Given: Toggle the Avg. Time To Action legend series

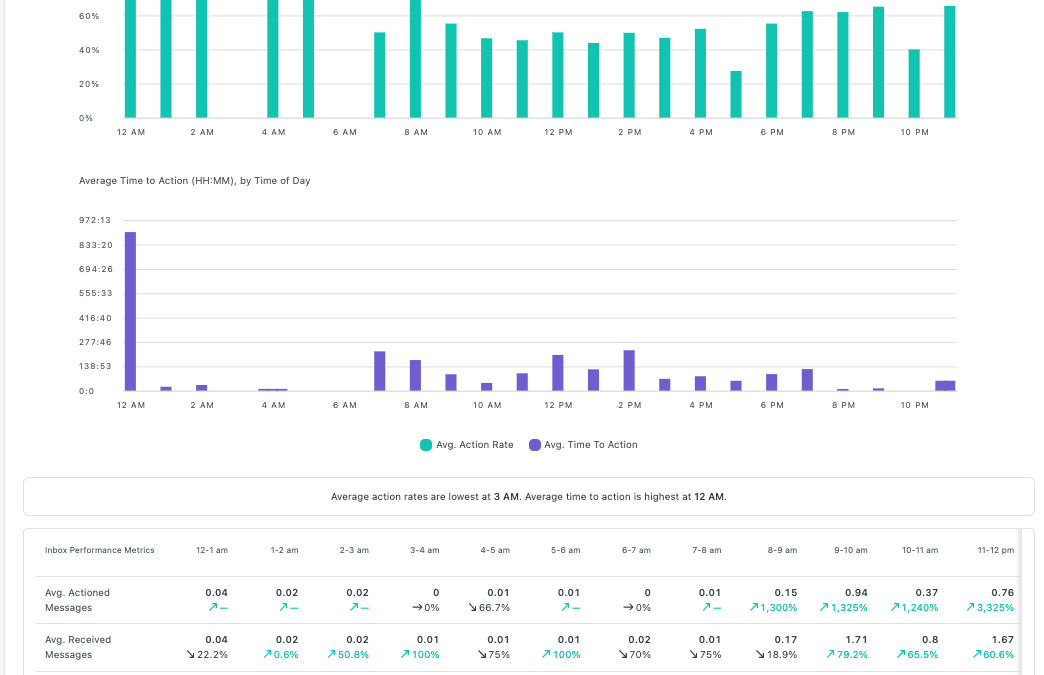Looking at the screenshot, I should click(x=590, y=445).
